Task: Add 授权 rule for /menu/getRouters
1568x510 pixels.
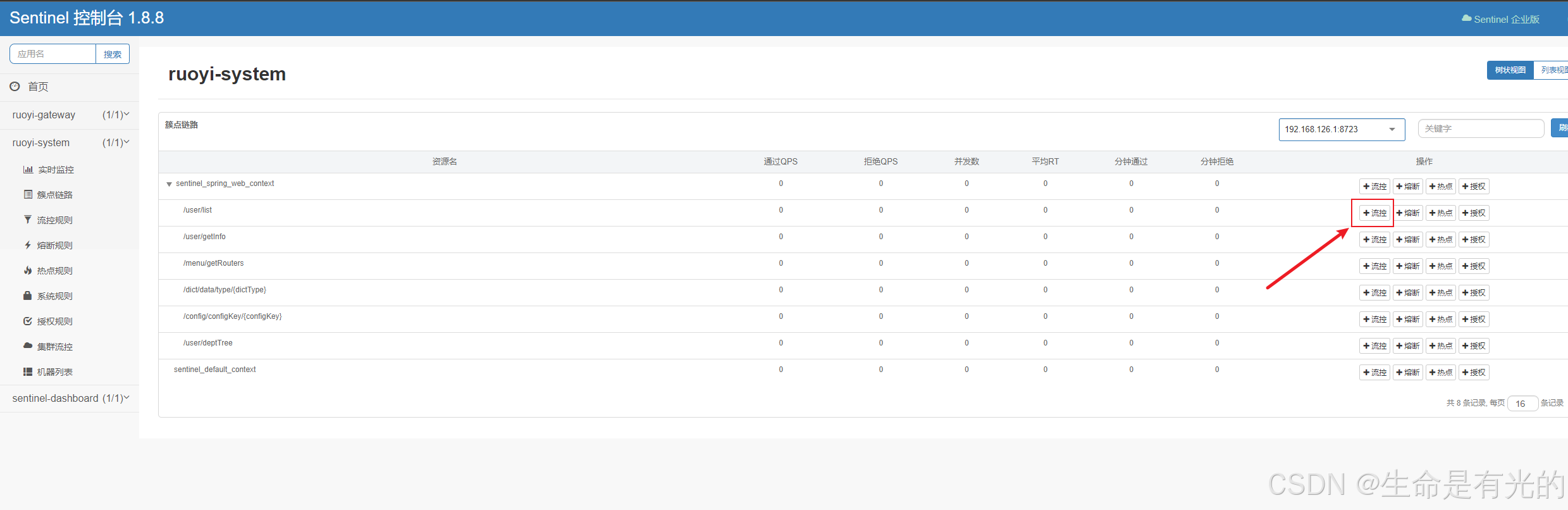Action: click(x=1474, y=266)
